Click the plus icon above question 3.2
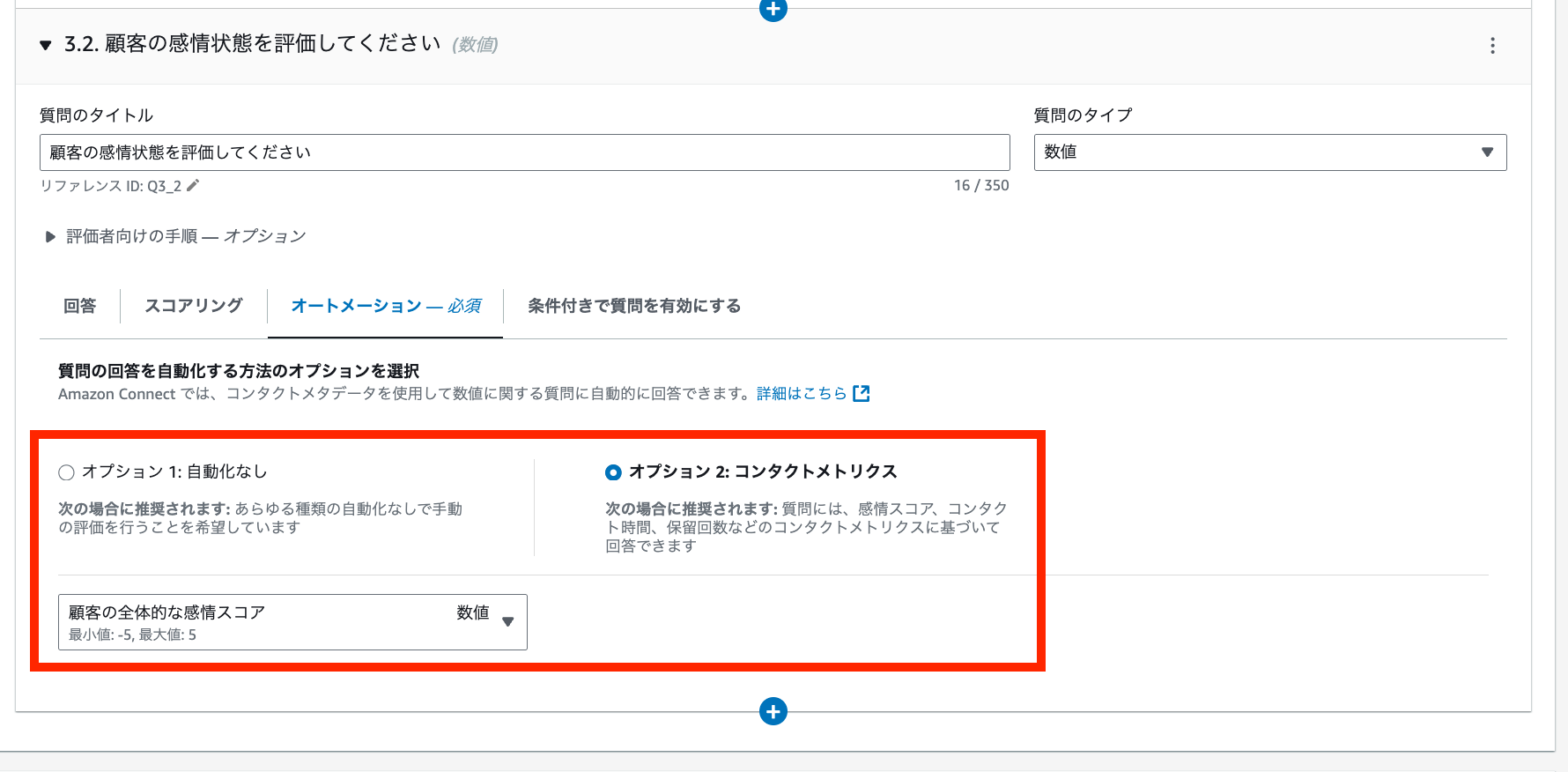 pos(773,9)
